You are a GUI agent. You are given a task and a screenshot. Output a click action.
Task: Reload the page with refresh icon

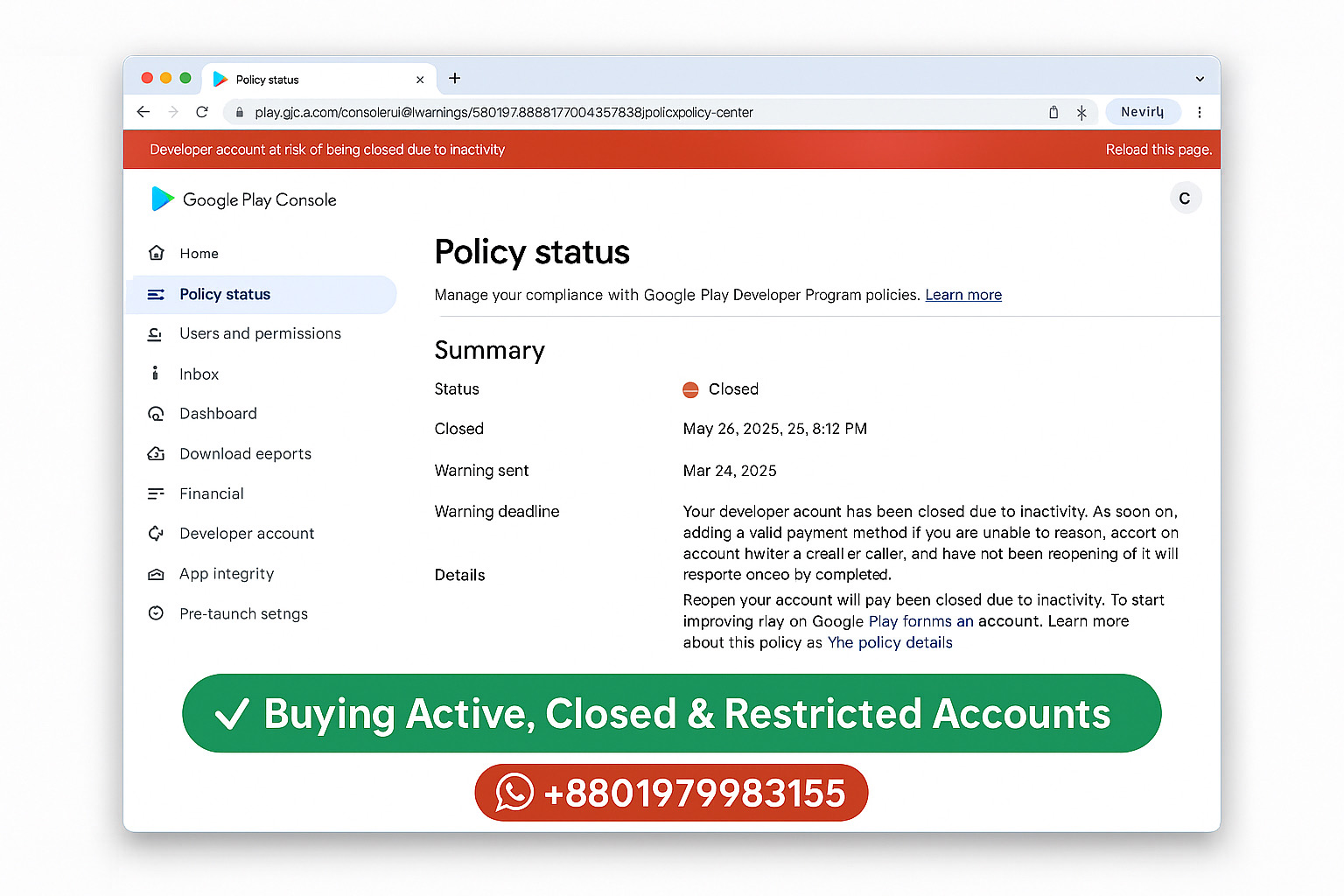point(202,112)
